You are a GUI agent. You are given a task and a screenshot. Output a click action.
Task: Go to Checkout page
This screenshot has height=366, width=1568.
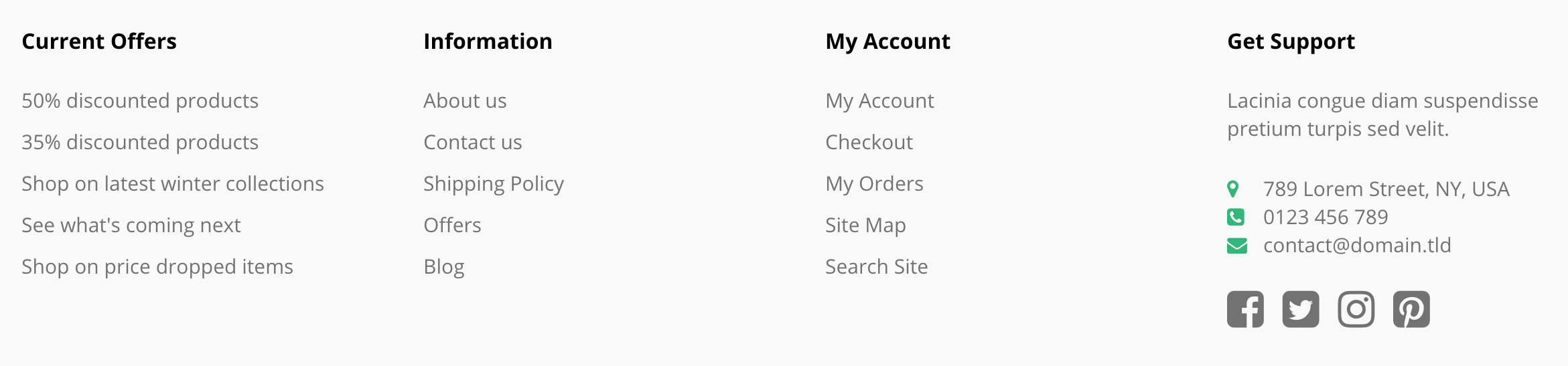tap(869, 143)
